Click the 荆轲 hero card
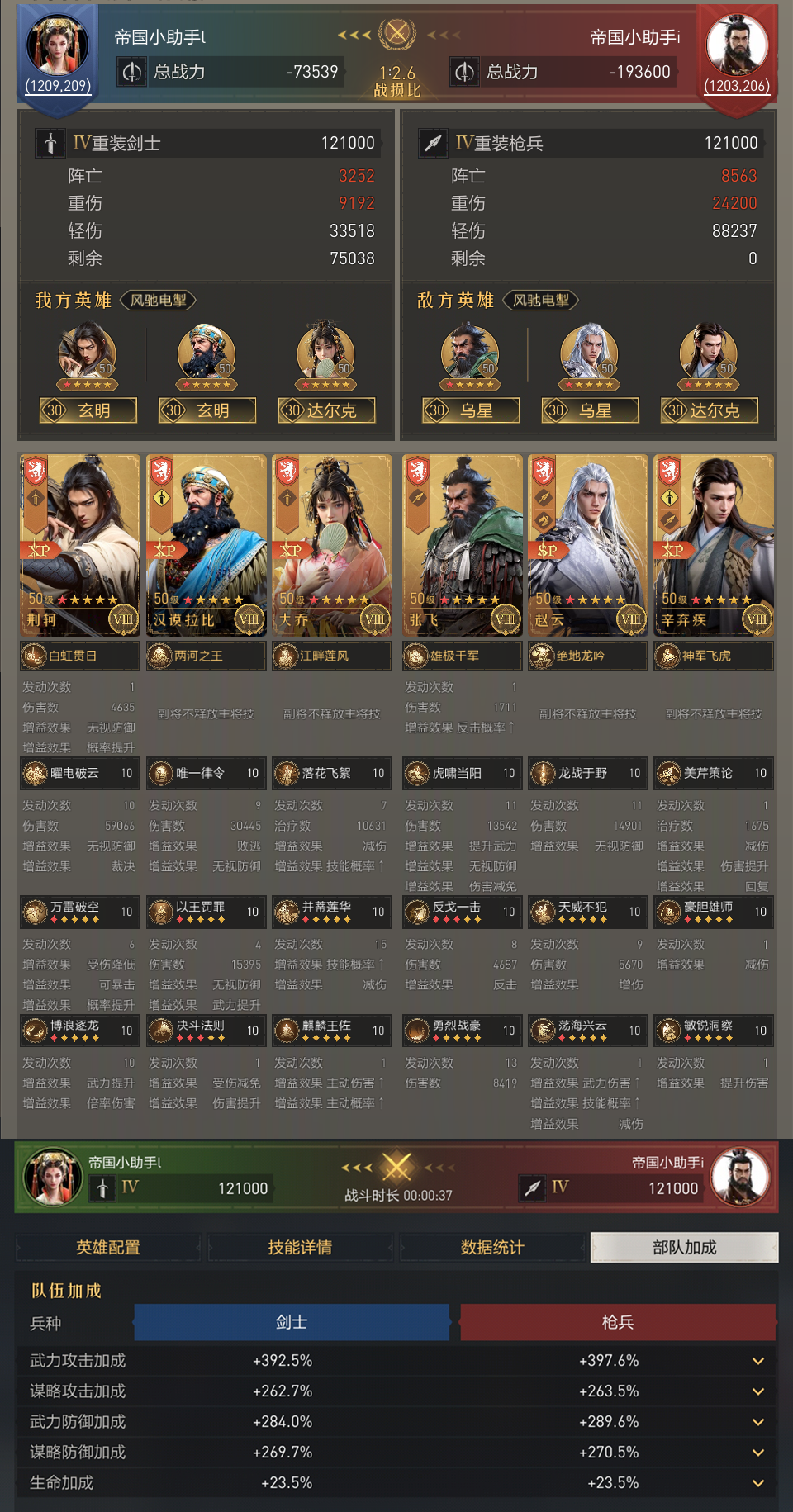Viewport: 793px width, 1512px height. pos(80,545)
